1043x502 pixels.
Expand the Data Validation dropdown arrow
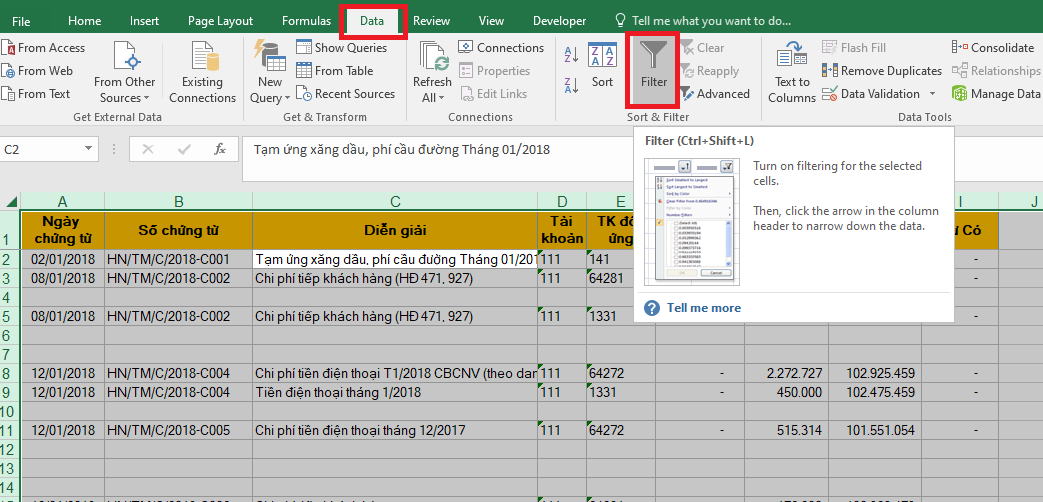click(x=932, y=94)
